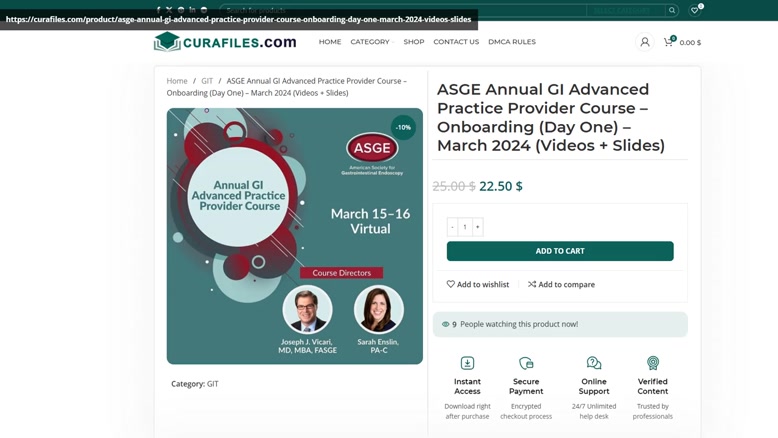The width and height of the screenshot is (778, 438).
Task: Open the LinkedIn social icon
Action: point(192,9)
